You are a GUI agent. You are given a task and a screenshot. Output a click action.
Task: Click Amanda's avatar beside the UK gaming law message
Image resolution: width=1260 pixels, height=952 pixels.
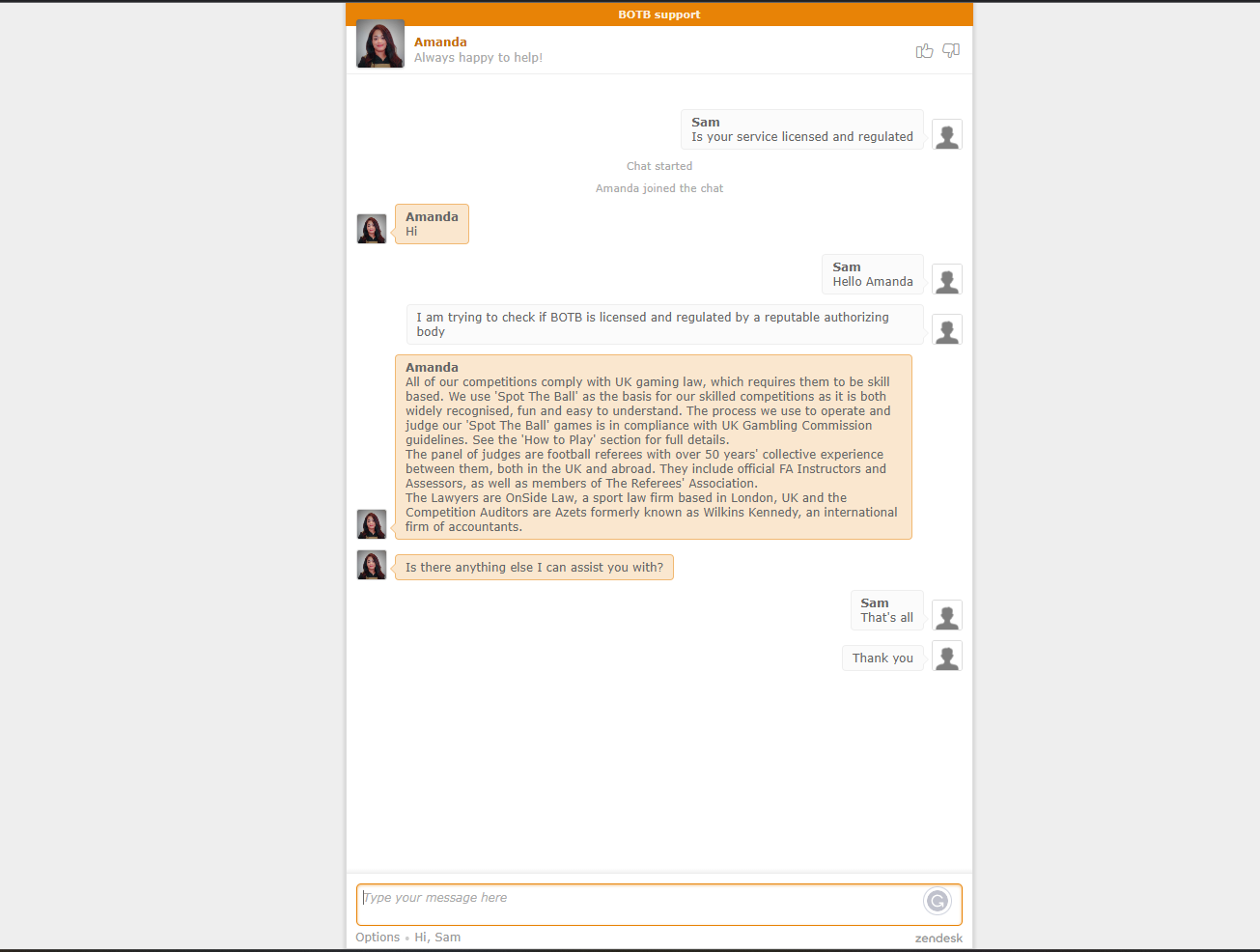pos(372,524)
